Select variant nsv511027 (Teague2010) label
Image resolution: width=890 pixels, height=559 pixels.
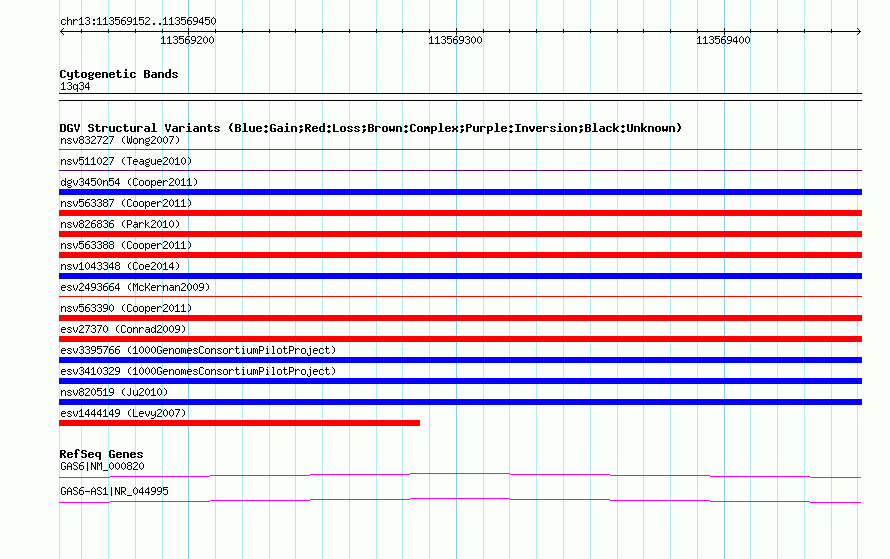pos(126,161)
